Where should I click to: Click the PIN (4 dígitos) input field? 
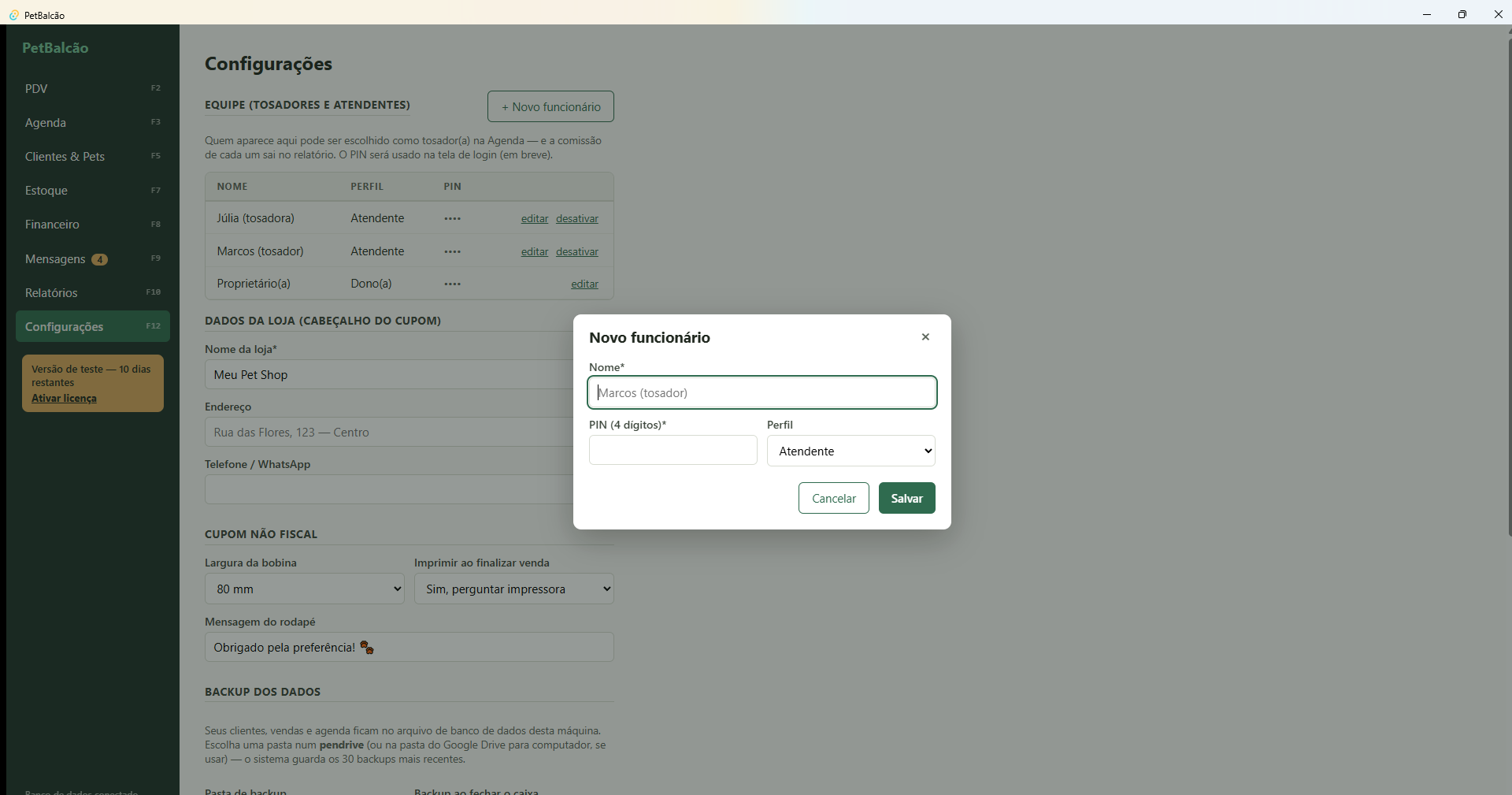(x=673, y=450)
